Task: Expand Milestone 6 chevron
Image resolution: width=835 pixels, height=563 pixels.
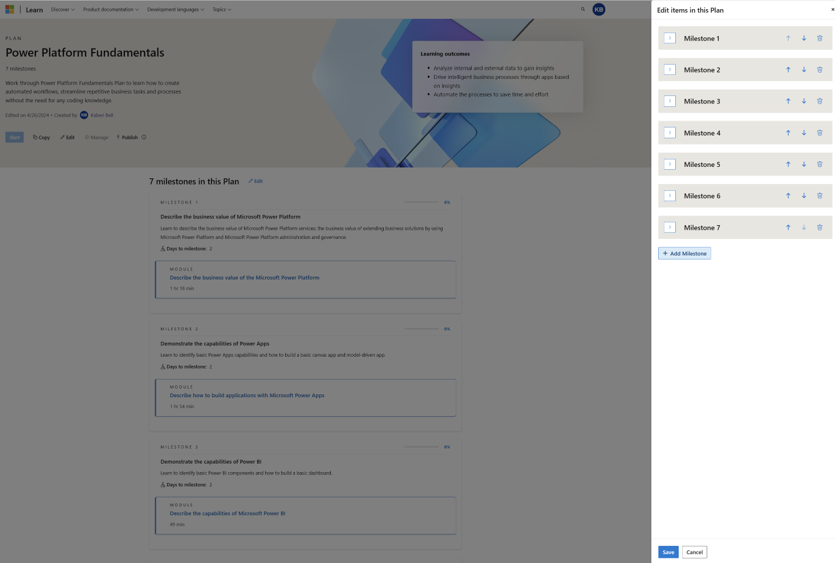Action: pos(670,196)
